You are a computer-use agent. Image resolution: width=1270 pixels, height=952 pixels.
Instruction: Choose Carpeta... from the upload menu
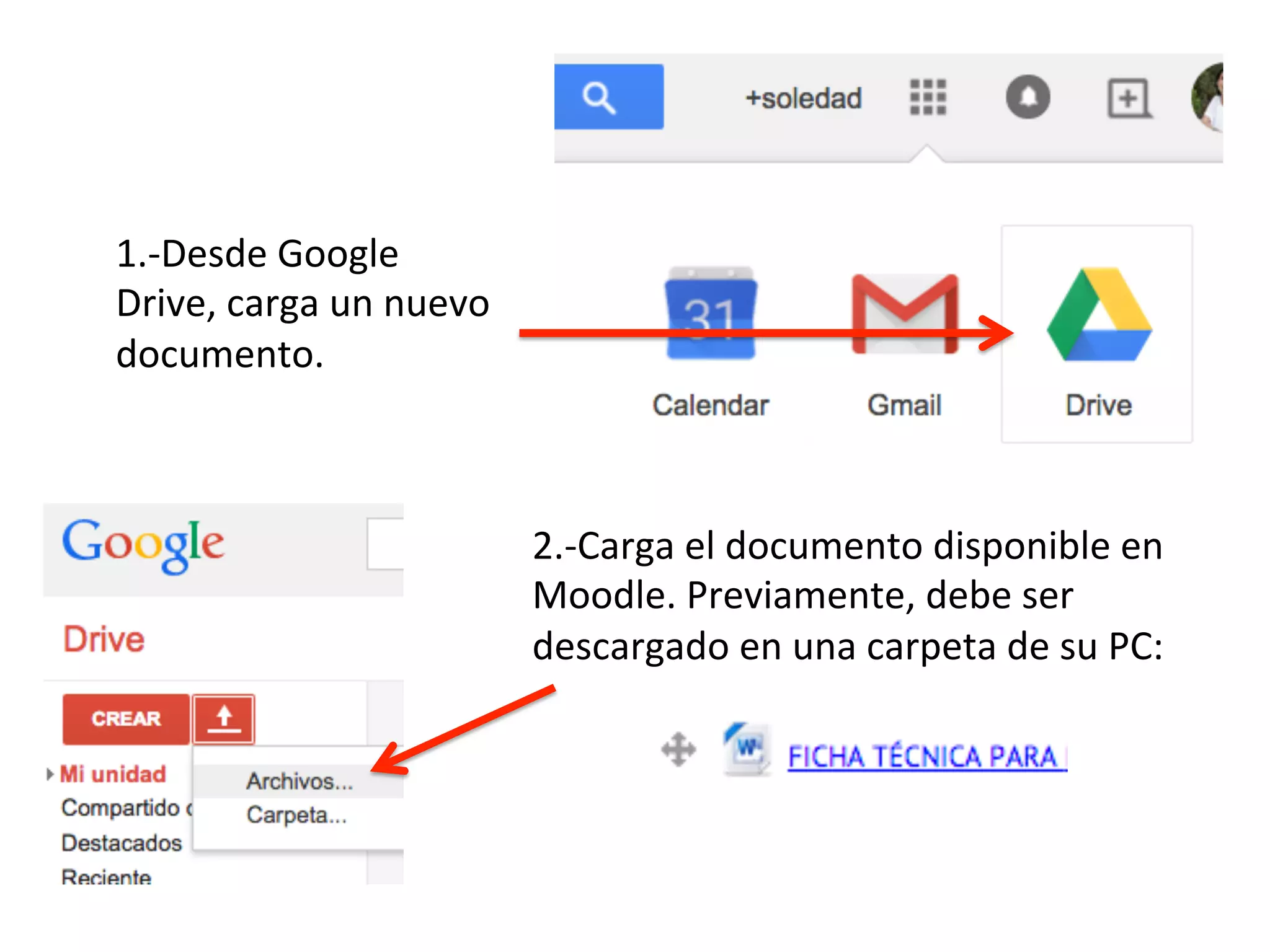pos(296,815)
